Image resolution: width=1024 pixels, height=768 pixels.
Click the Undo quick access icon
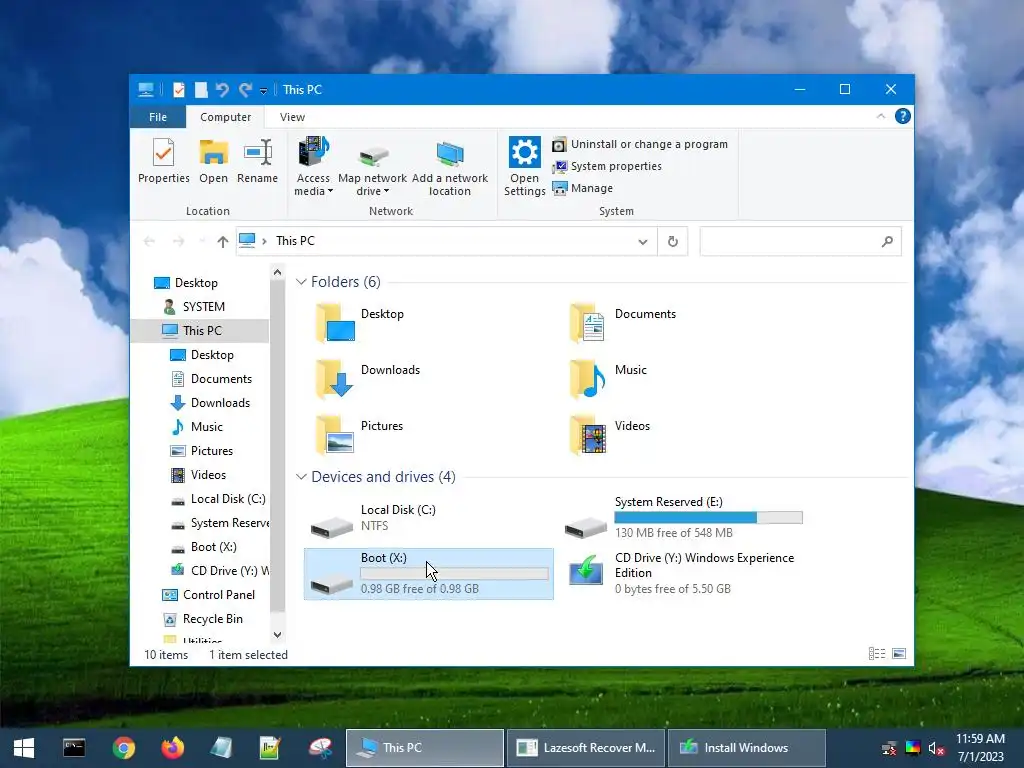[x=222, y=90]
